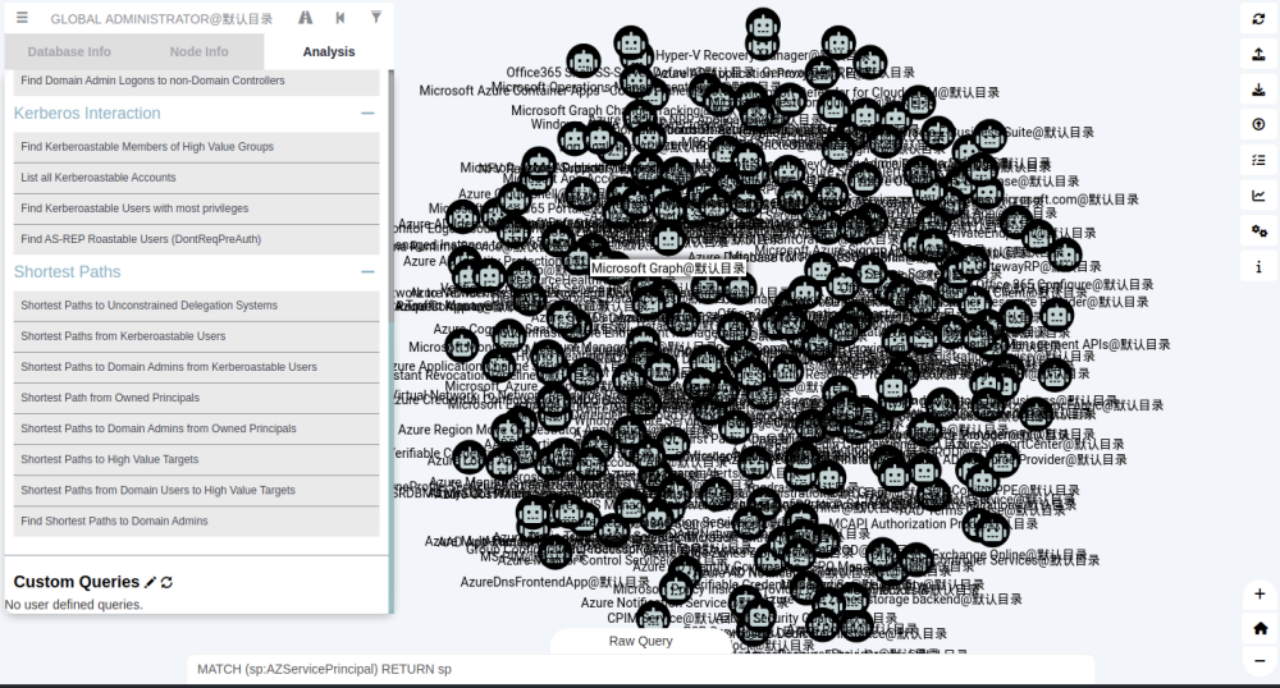The width and height of the screenshot is (1280, 688).
Task: Click the refresh icon next to Custom Queries
Action: pos(167,582)
